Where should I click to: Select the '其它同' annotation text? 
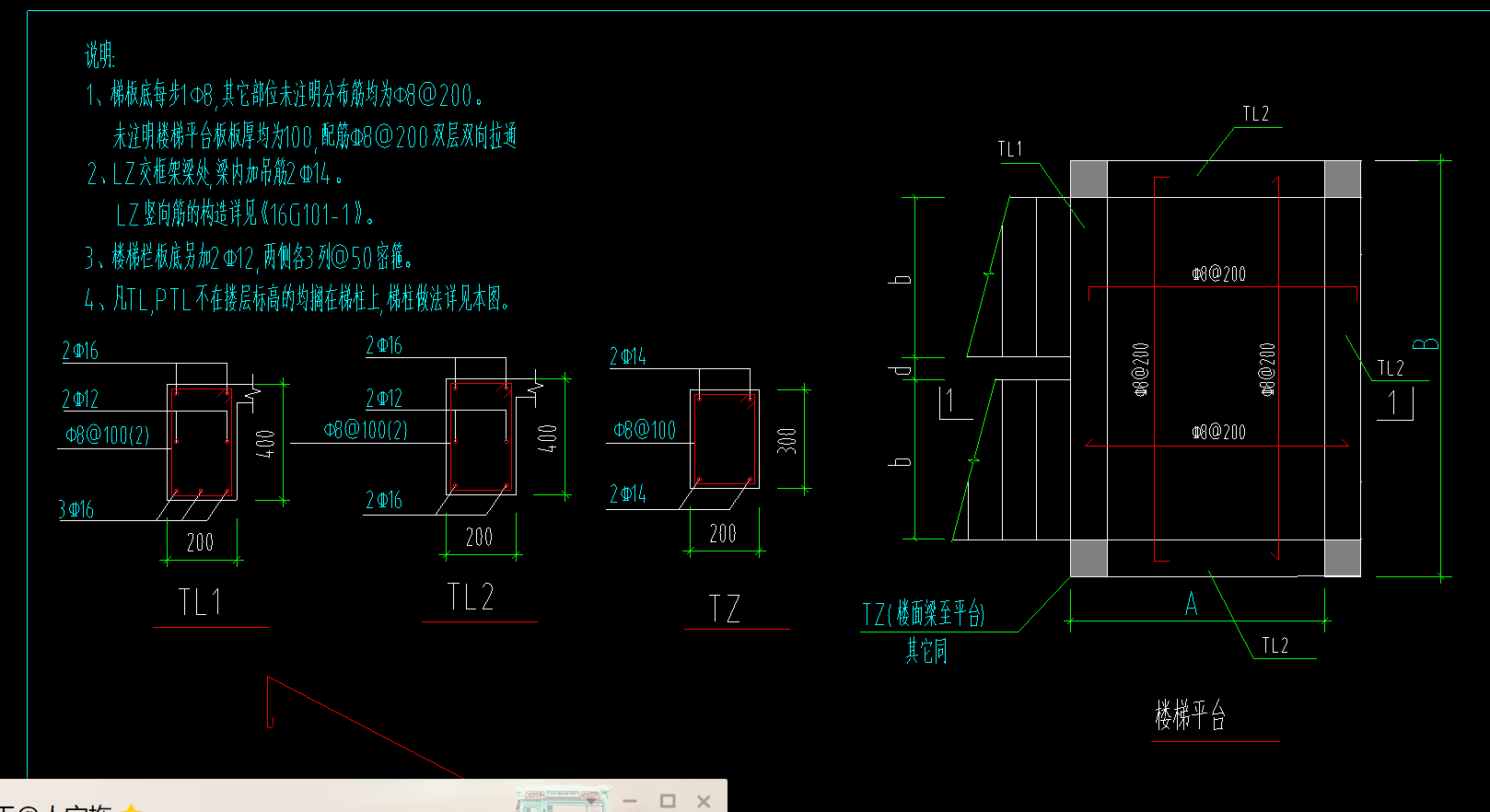[x=926, y=650]
